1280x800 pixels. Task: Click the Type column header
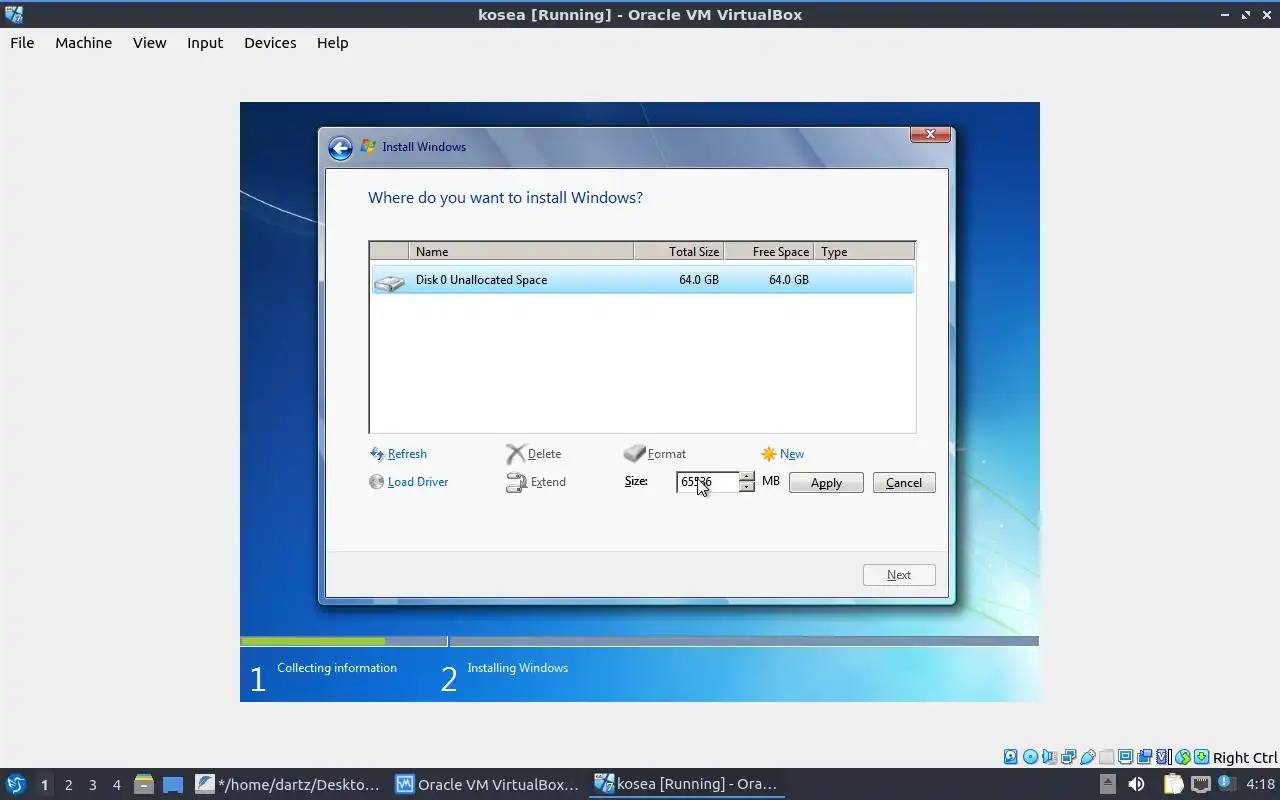tap(864, 251)
